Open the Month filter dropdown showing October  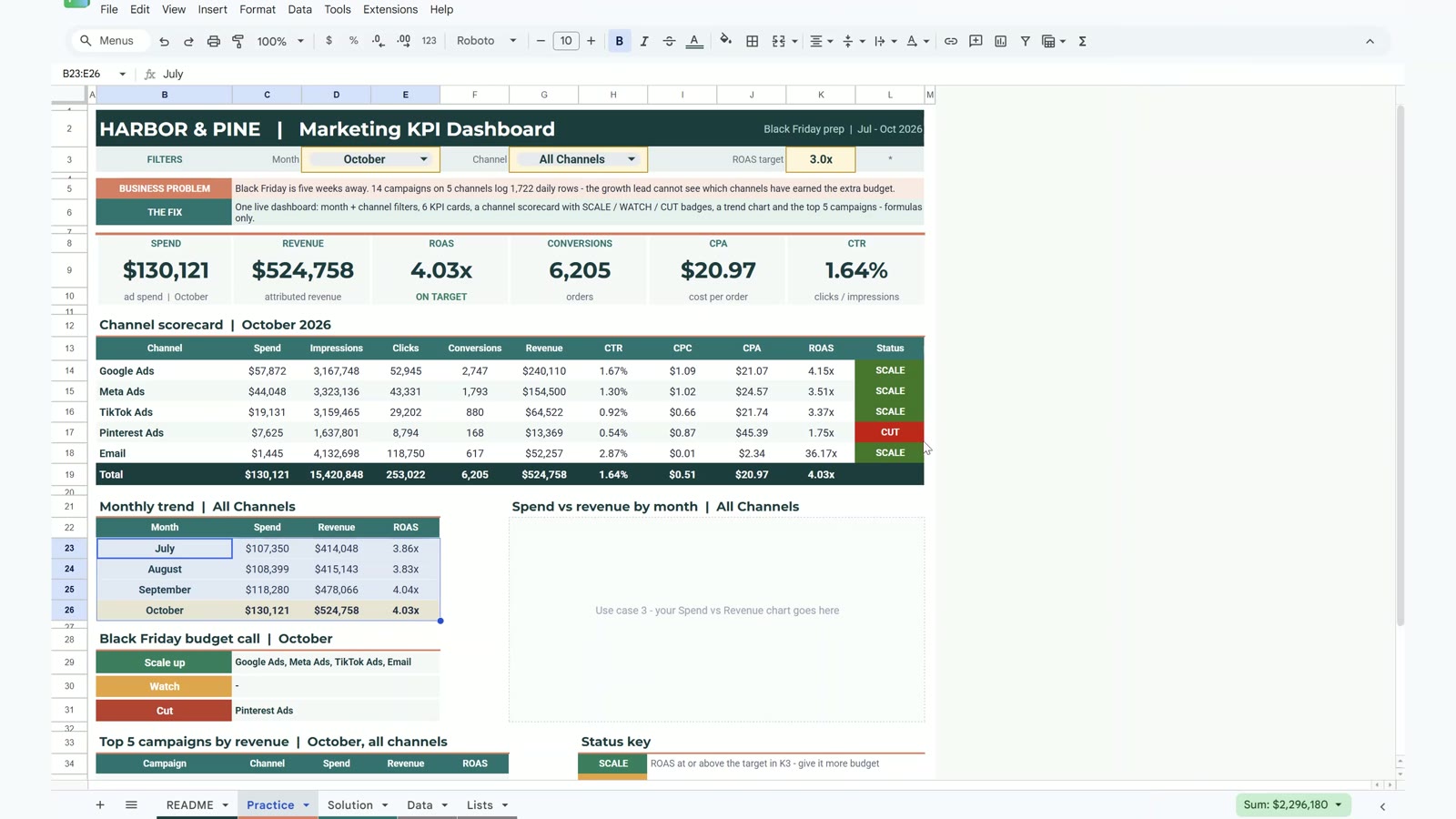click(370, 159)
